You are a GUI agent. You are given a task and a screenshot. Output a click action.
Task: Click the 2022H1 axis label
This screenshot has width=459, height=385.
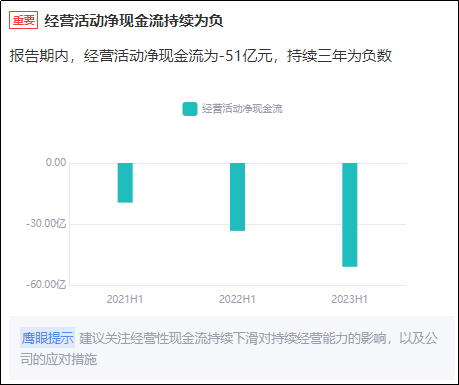coord(237,299)
